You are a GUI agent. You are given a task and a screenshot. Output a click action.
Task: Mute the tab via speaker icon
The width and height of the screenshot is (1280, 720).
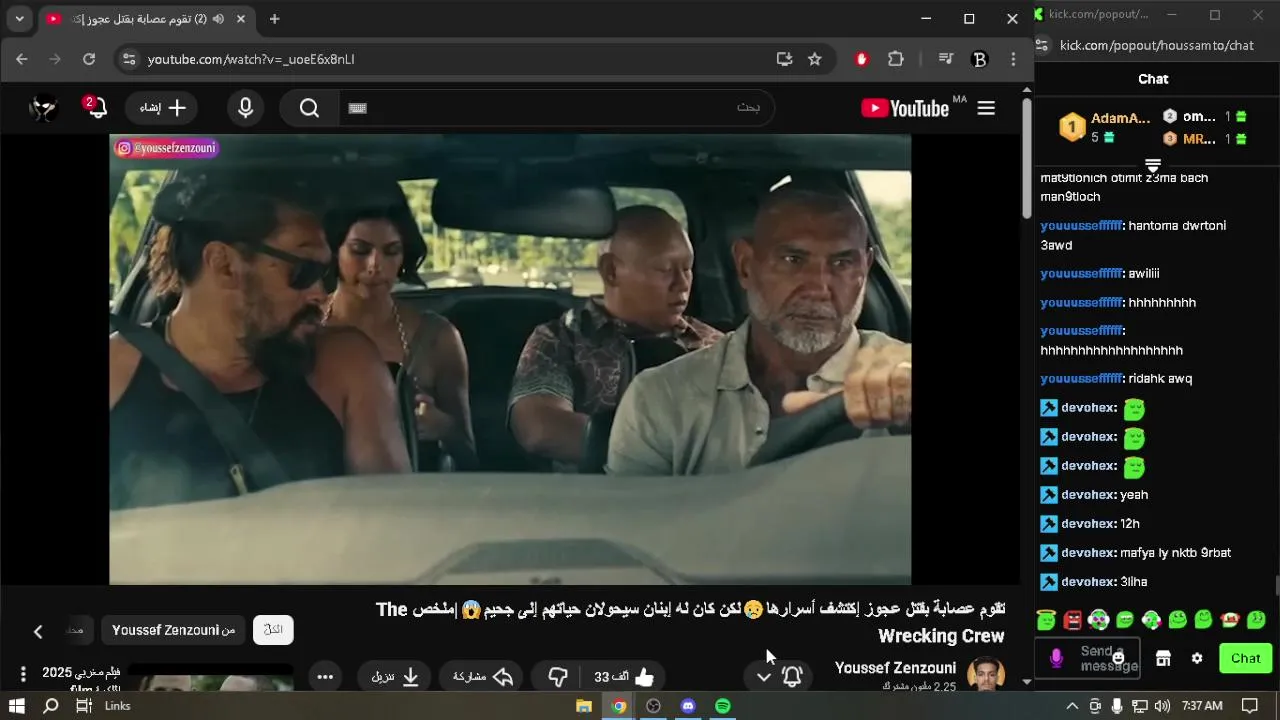[x=218, y=19]
